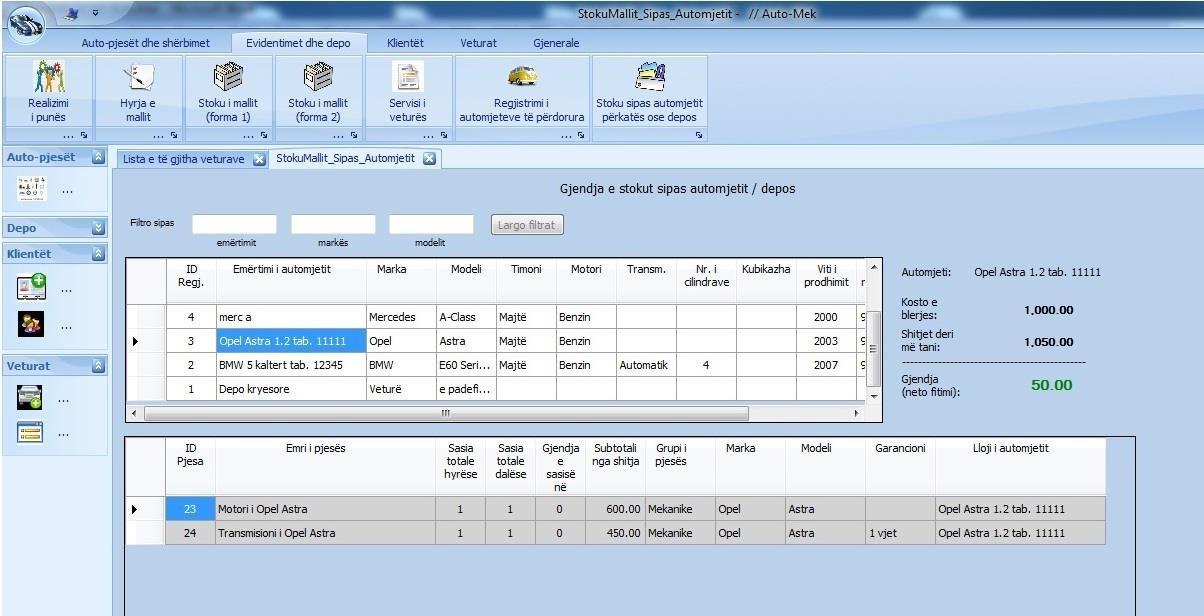
Task: Click the 450.00 subtotal cell
Action: tap(615, 533)
